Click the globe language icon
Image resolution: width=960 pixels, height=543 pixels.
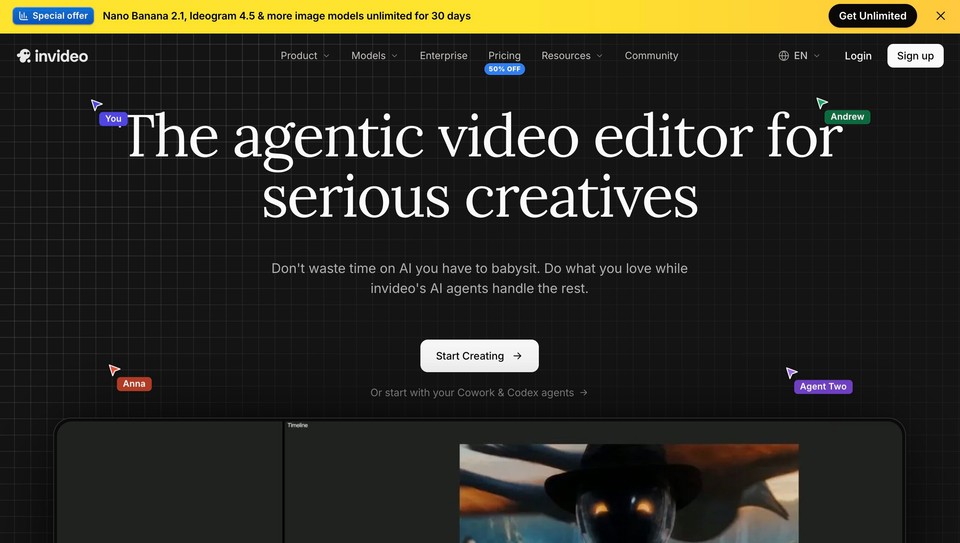783,56
